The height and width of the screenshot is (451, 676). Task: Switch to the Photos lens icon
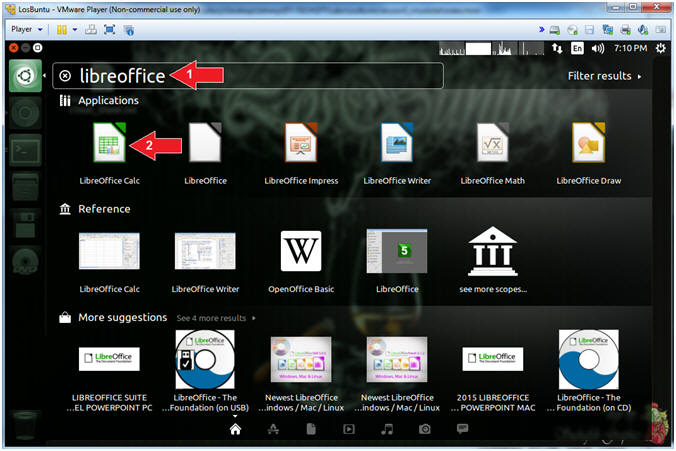tap(425, 429)
